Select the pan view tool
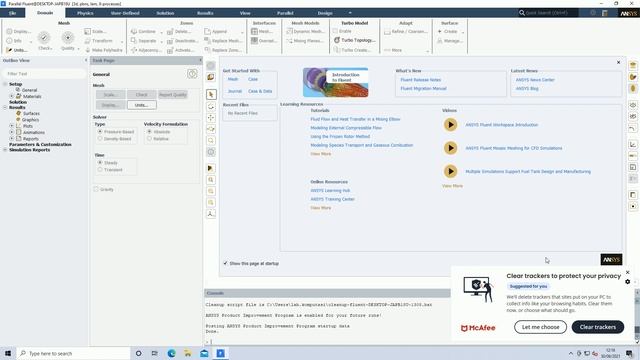The width and height of the screenshot is (640, 360). coord(211,118)
